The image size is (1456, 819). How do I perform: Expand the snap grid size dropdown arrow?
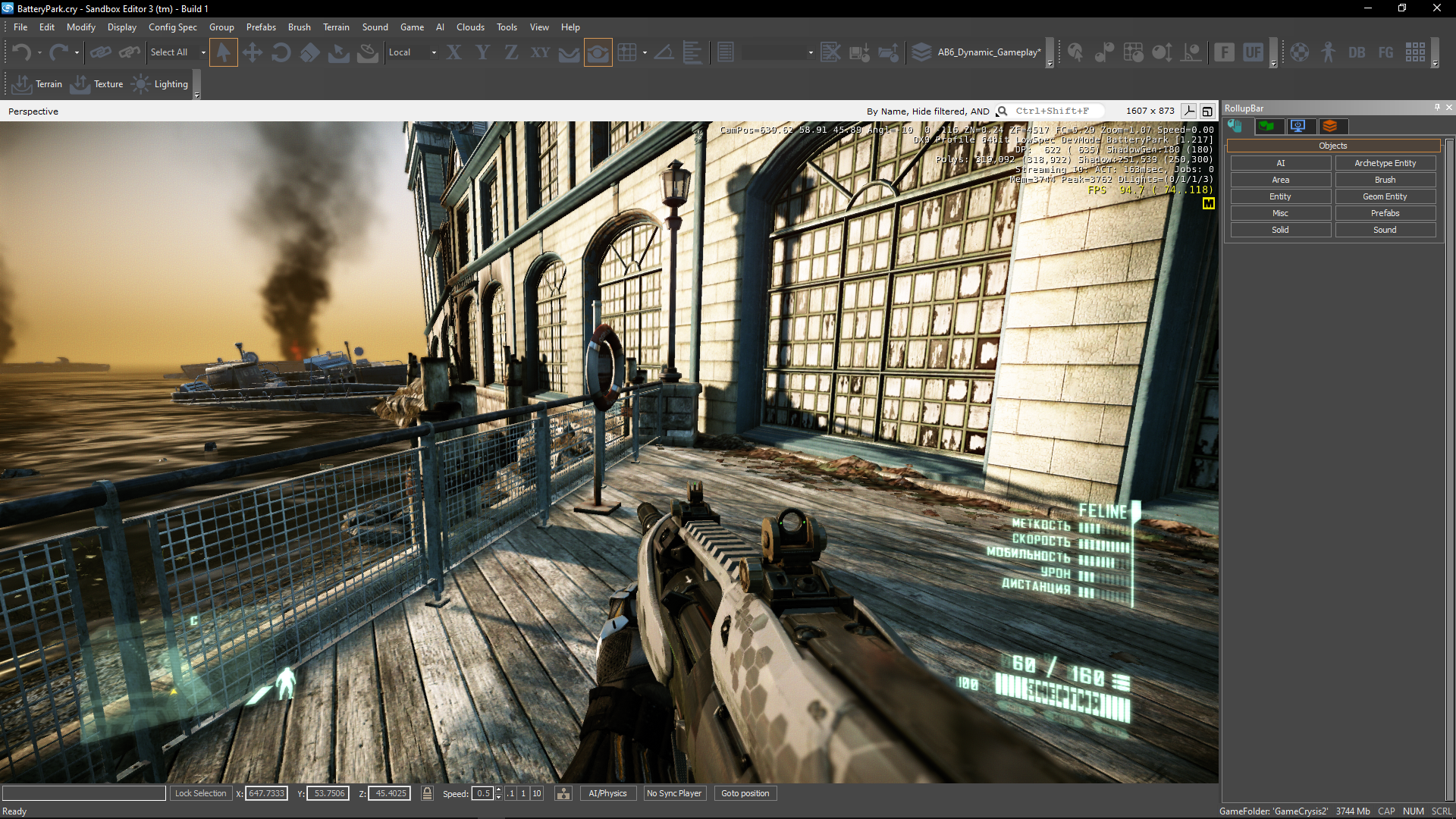[x=645, y=52]
